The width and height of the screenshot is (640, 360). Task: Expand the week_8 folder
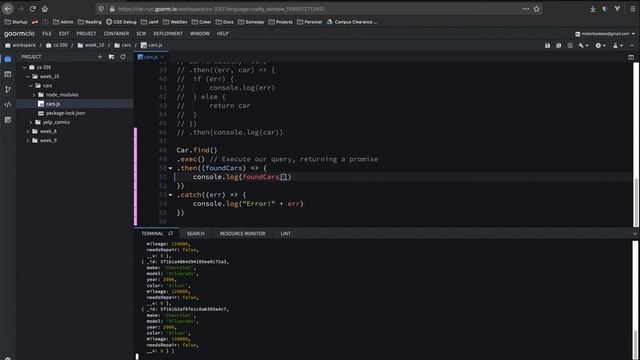[x=28, y=131]
